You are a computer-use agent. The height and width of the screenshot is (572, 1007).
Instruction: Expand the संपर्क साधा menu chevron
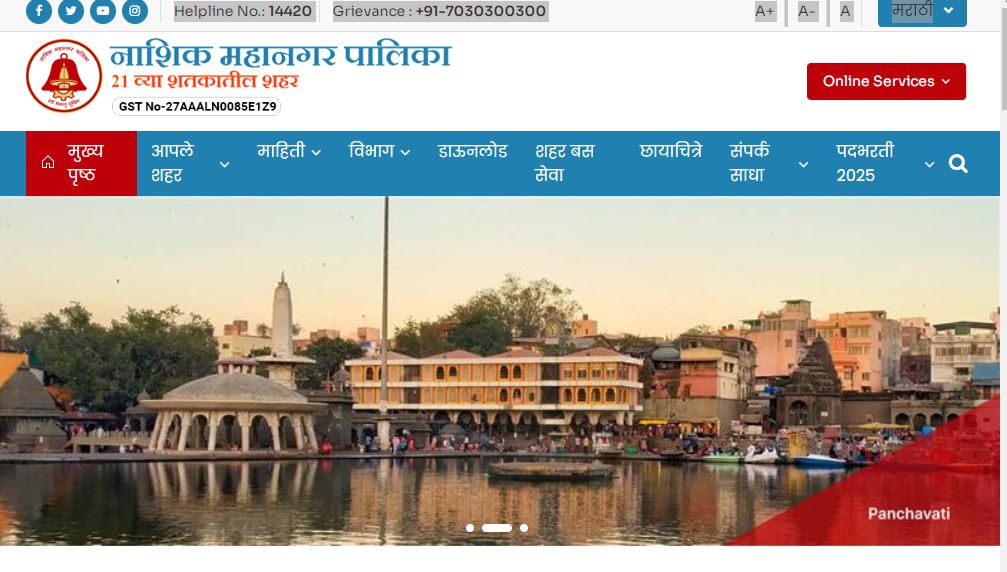(x=803, y=164)
